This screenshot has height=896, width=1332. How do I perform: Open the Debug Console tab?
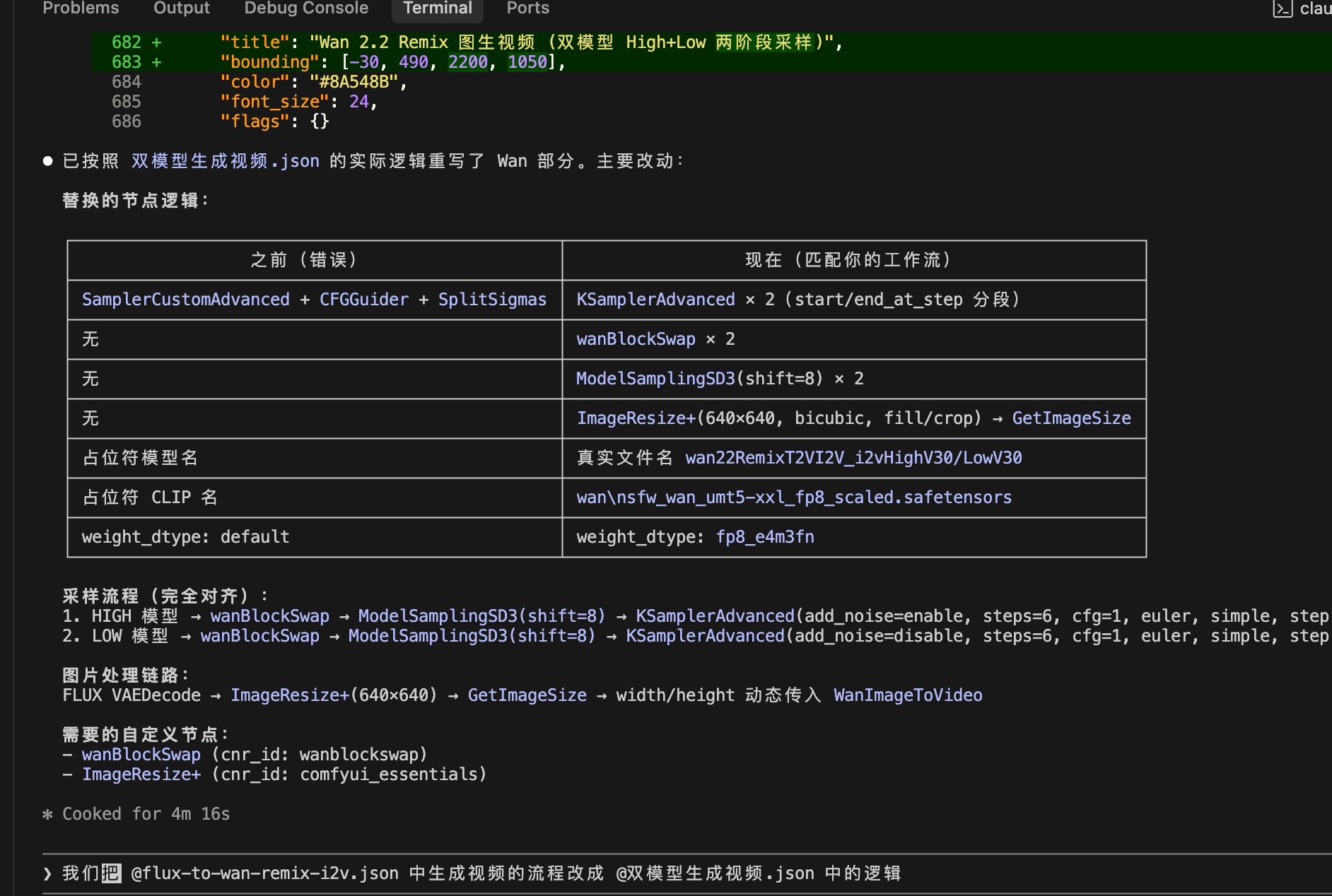(x=306, y=8)
